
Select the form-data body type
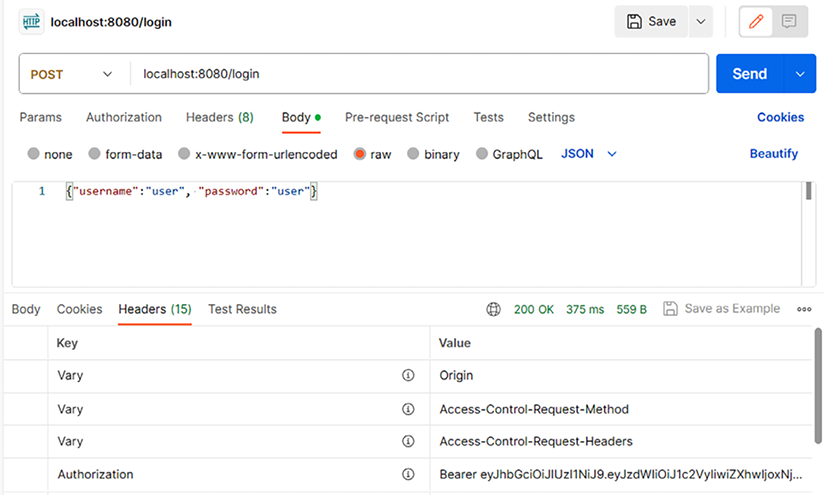[x=95, y=154]
